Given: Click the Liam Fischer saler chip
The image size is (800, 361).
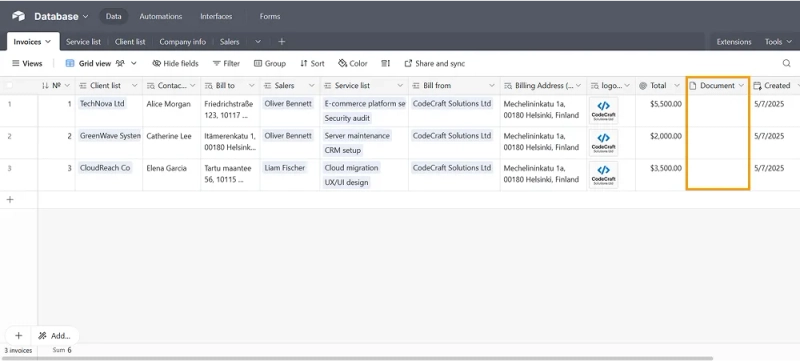Looking at the screenshot, I should tap(285, 168).
